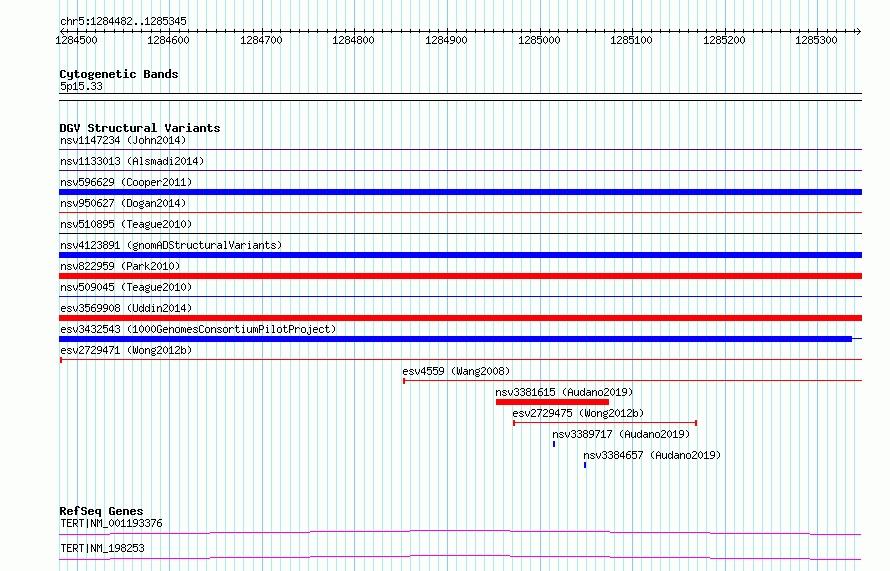Viewport: 890px width, 571px height.
Task: Click ruler position 1284700
Action: click(261, 40)
